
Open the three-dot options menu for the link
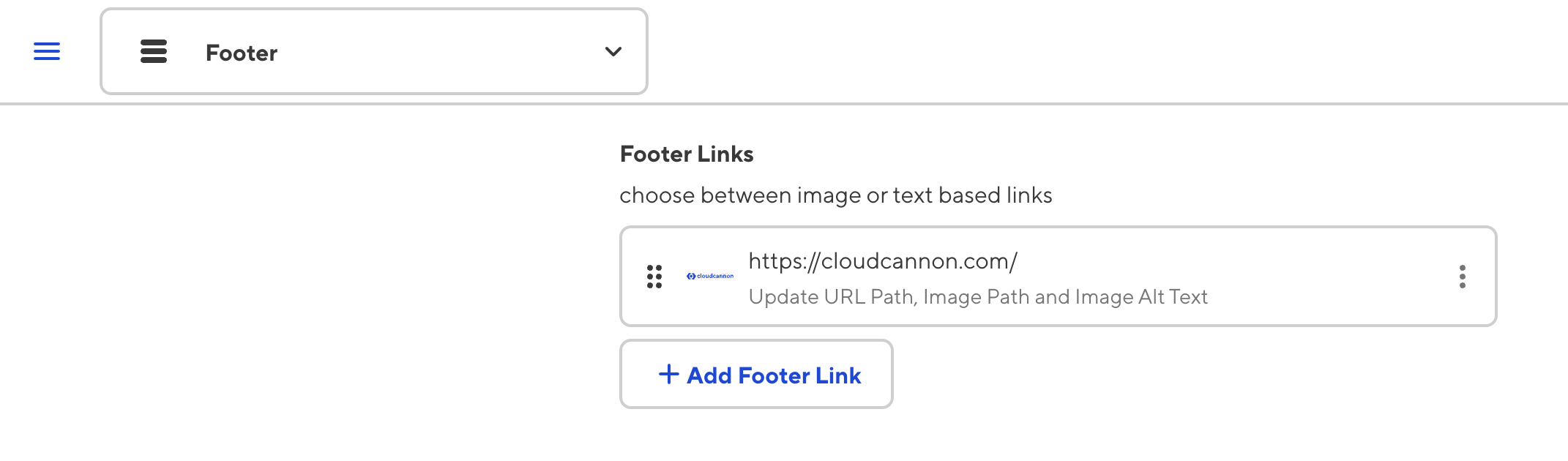[1462, 277]
